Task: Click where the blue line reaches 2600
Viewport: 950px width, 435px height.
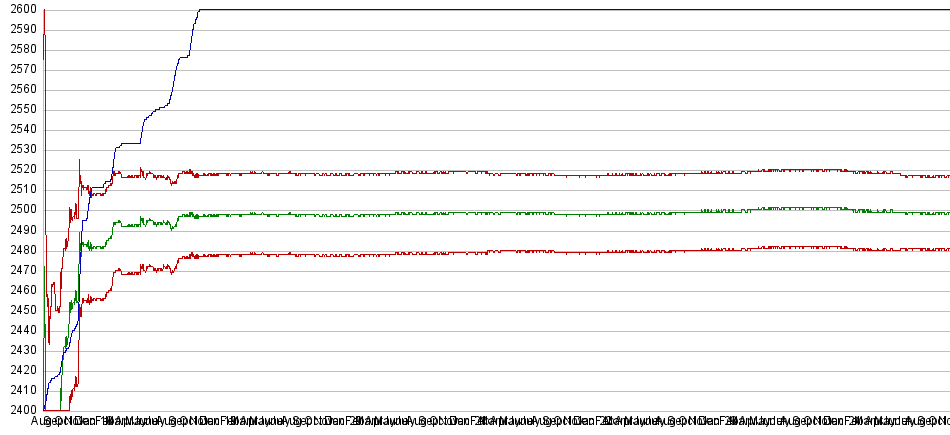Action: tap(200, 10)
